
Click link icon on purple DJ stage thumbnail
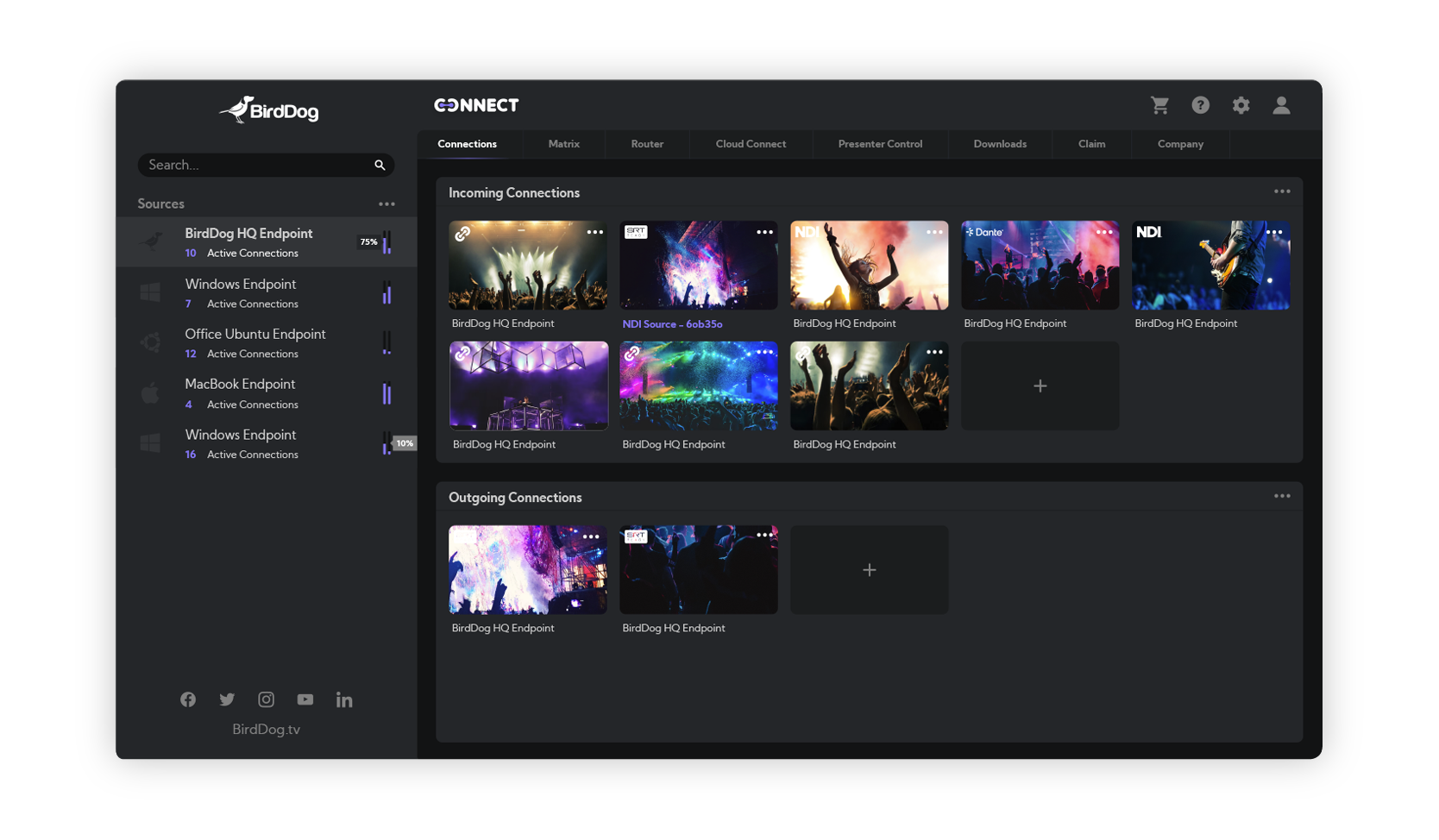click(462, 354)
